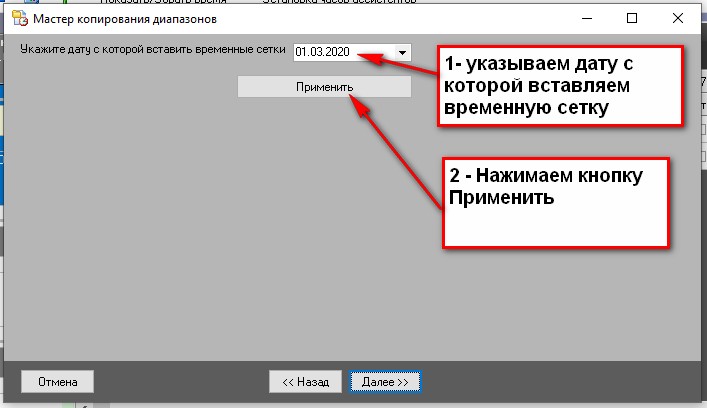Click the annotation box Нажимаем кнопку Применить
The width and height of the screenshot is (707, 408).
click(x=555, y=200)
